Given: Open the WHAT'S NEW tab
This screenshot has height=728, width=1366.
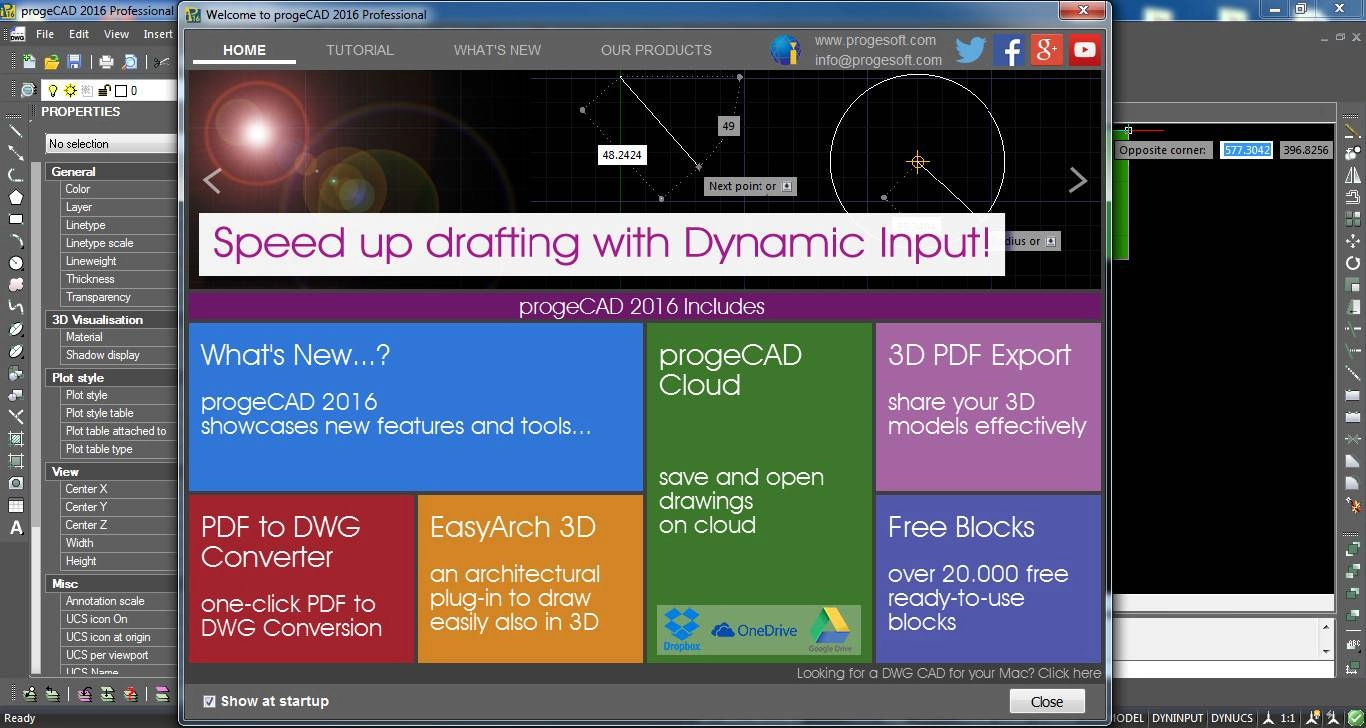Looking at the screenshot, I should coord(497,49).
